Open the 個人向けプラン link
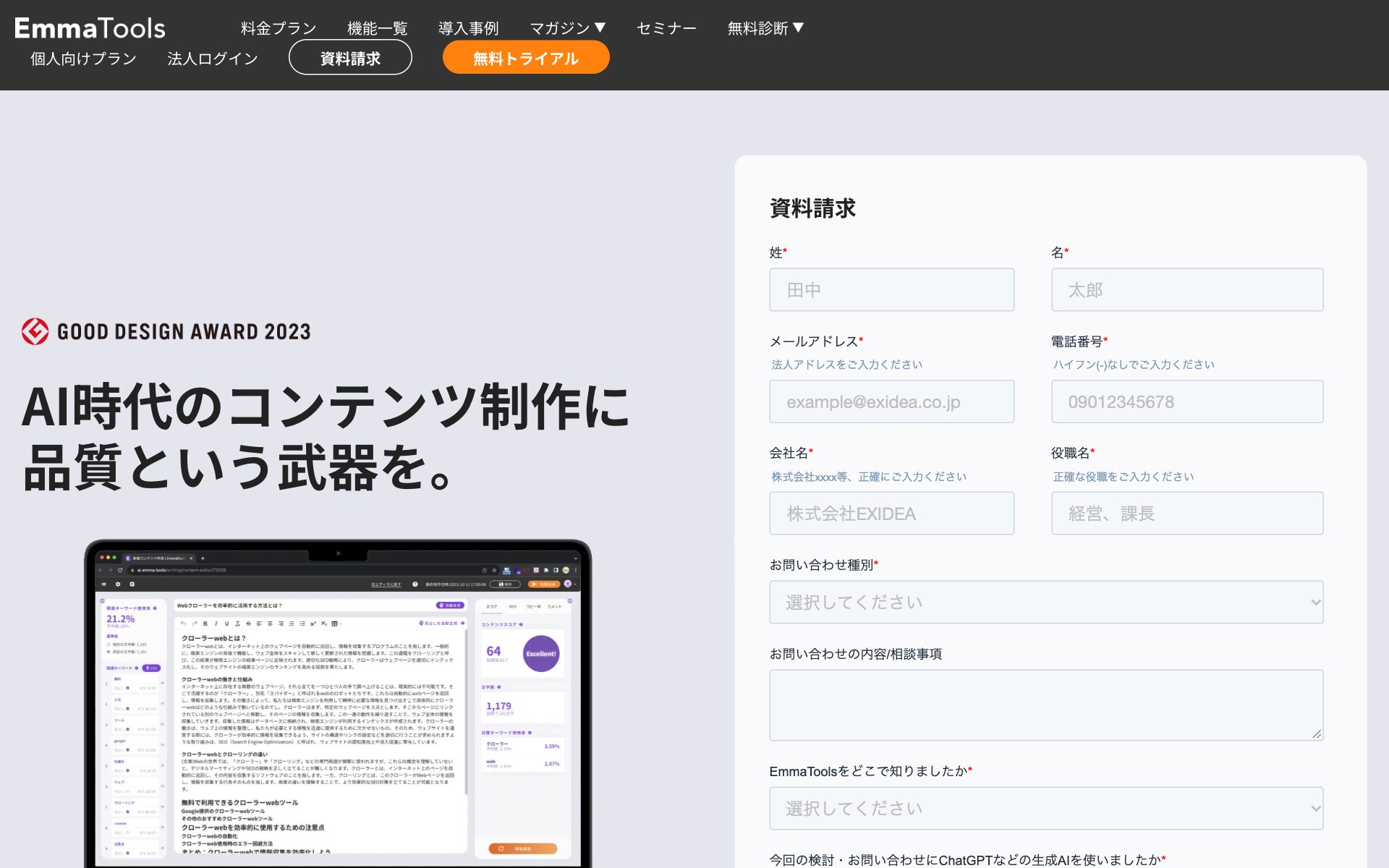 pyautogui.click(x=83, y=59)
